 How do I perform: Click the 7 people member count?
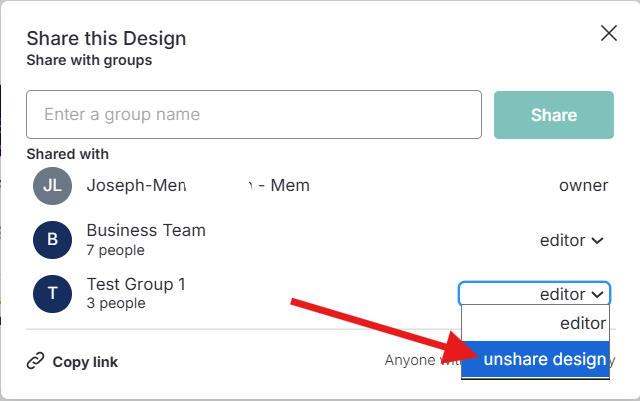116,250
